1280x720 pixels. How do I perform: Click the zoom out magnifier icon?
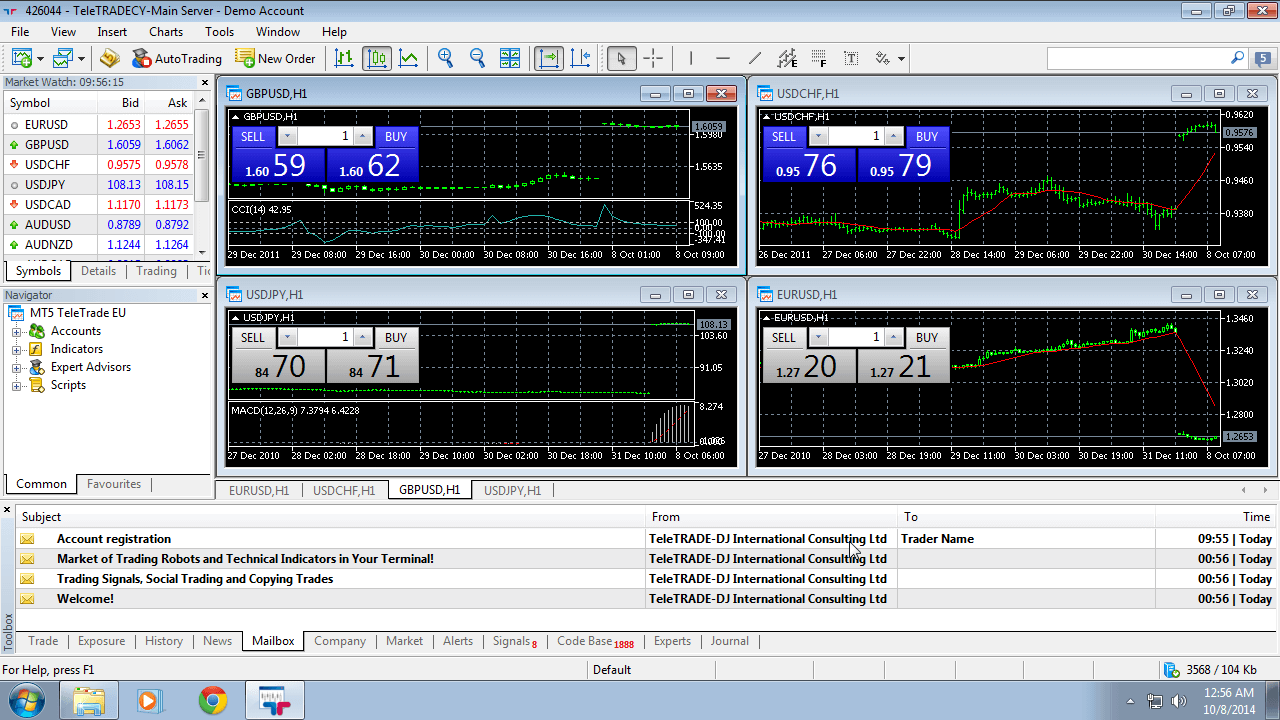tap(477, 58)
